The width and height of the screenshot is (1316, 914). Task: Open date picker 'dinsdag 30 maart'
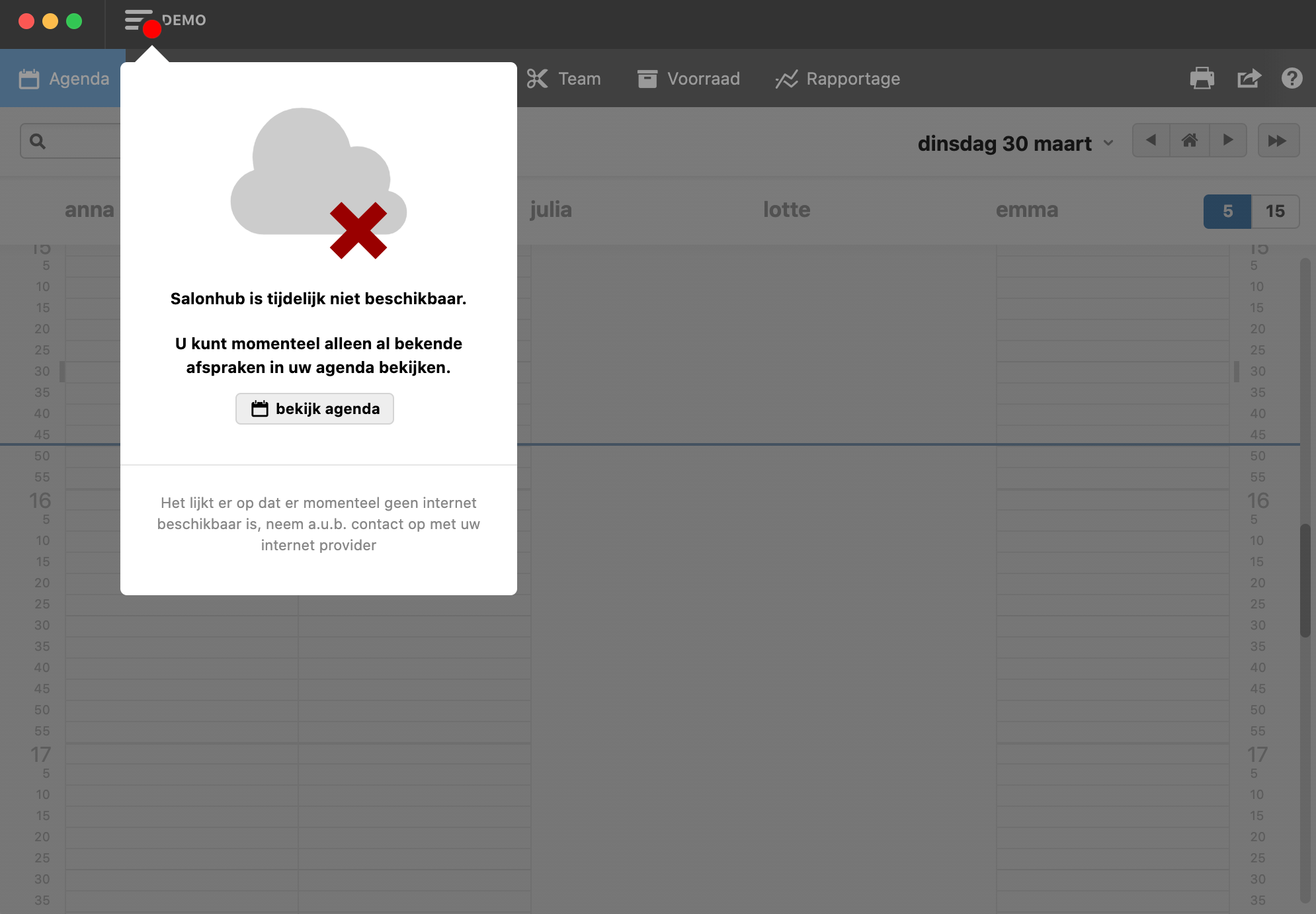1004,144
